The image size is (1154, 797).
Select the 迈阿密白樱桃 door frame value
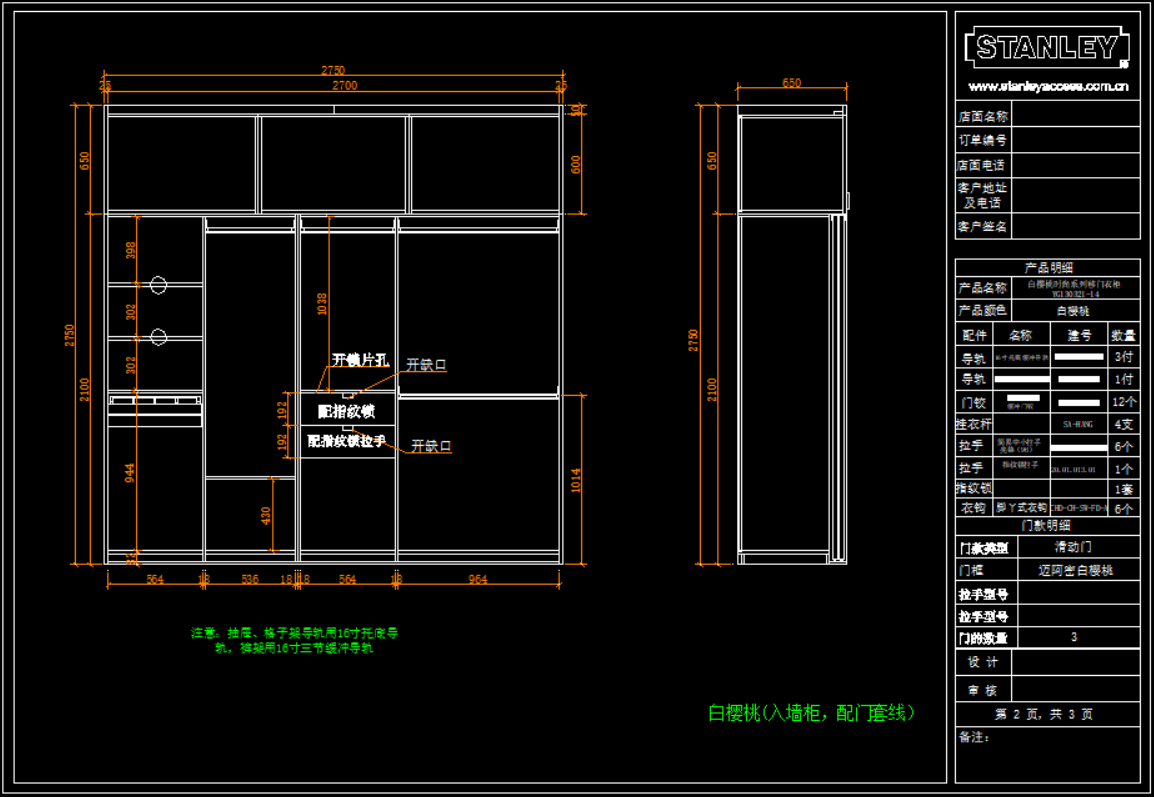pos(1075,570)
